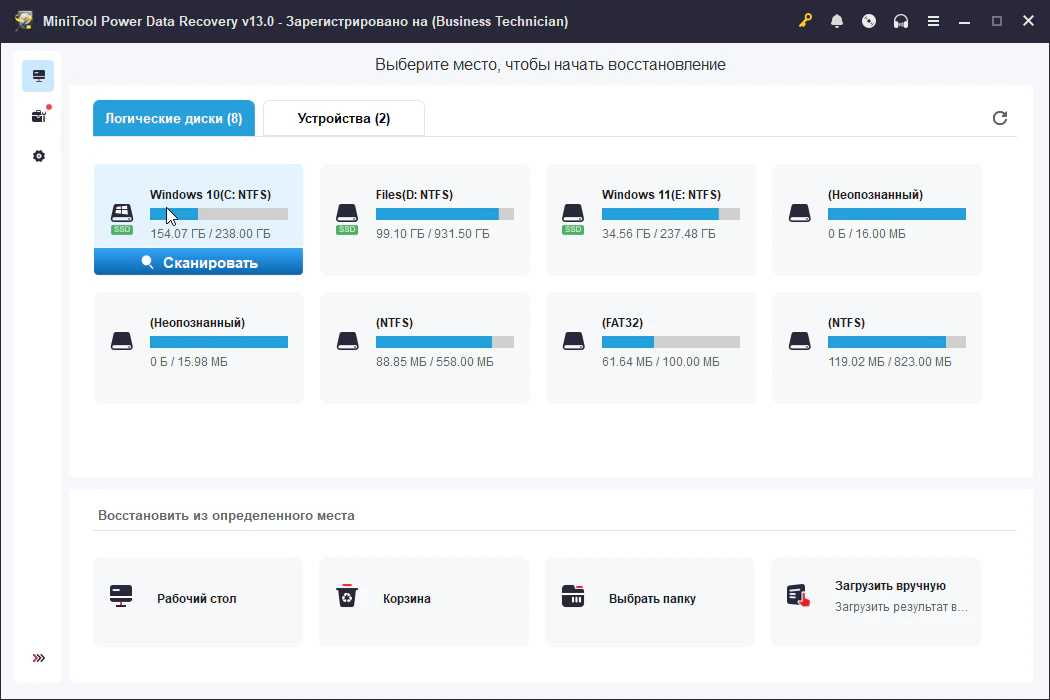The image size is (1050, 700).
Task: Click the 34.56 ГБ / 237.48 ГБ text
Action: tap(659, 234)
